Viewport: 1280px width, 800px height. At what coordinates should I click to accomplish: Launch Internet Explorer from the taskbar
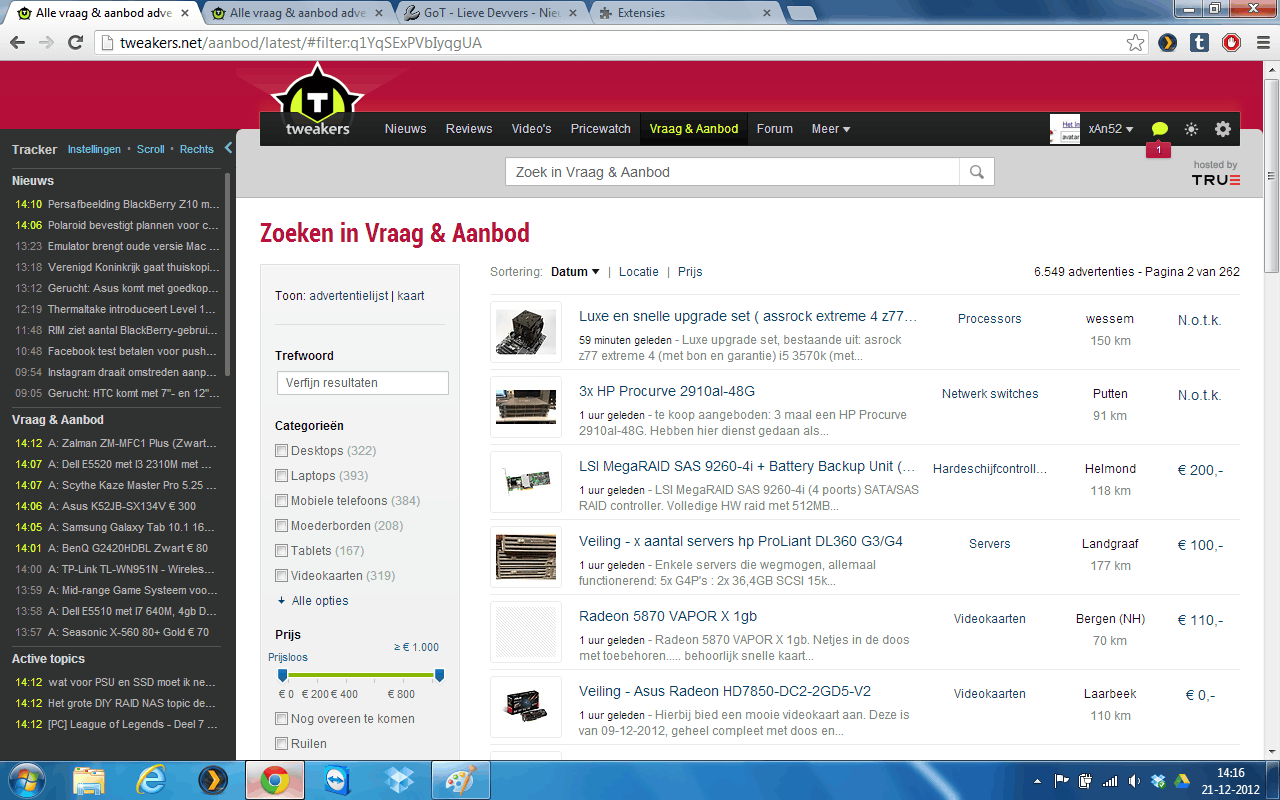(152, 779)
